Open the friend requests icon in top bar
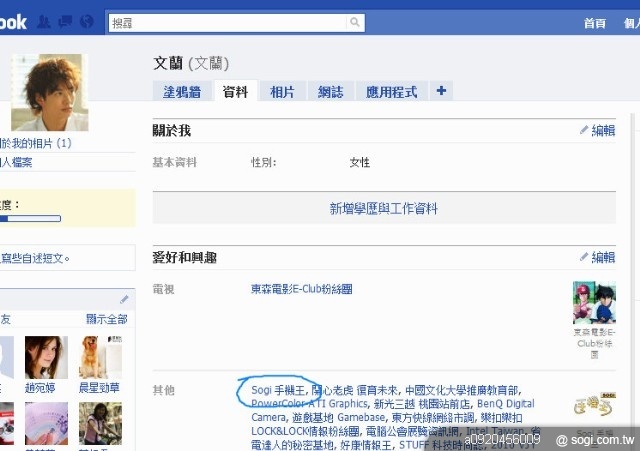The image size is (640, 451). (44, 22)
